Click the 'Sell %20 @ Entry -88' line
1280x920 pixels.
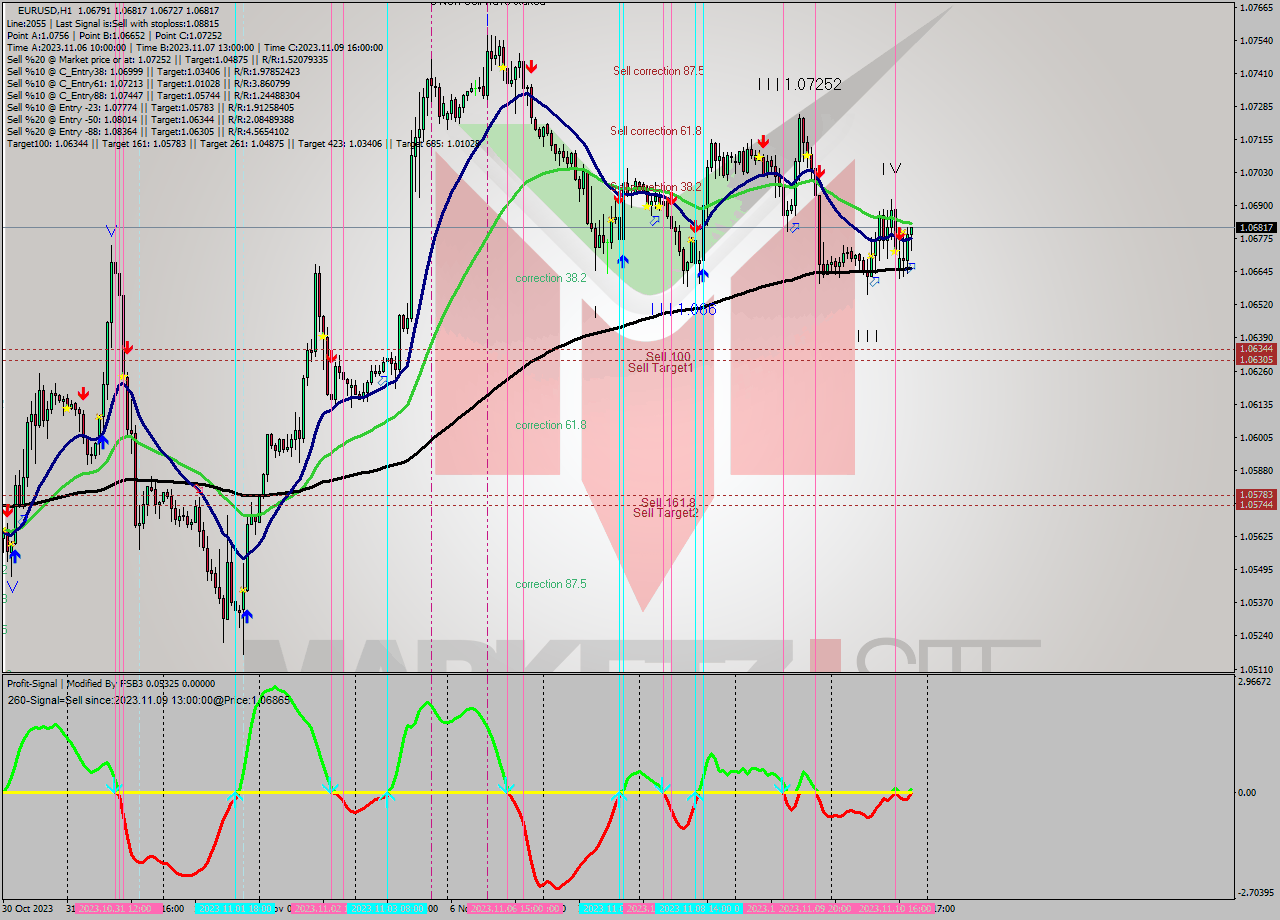[148, 131]
